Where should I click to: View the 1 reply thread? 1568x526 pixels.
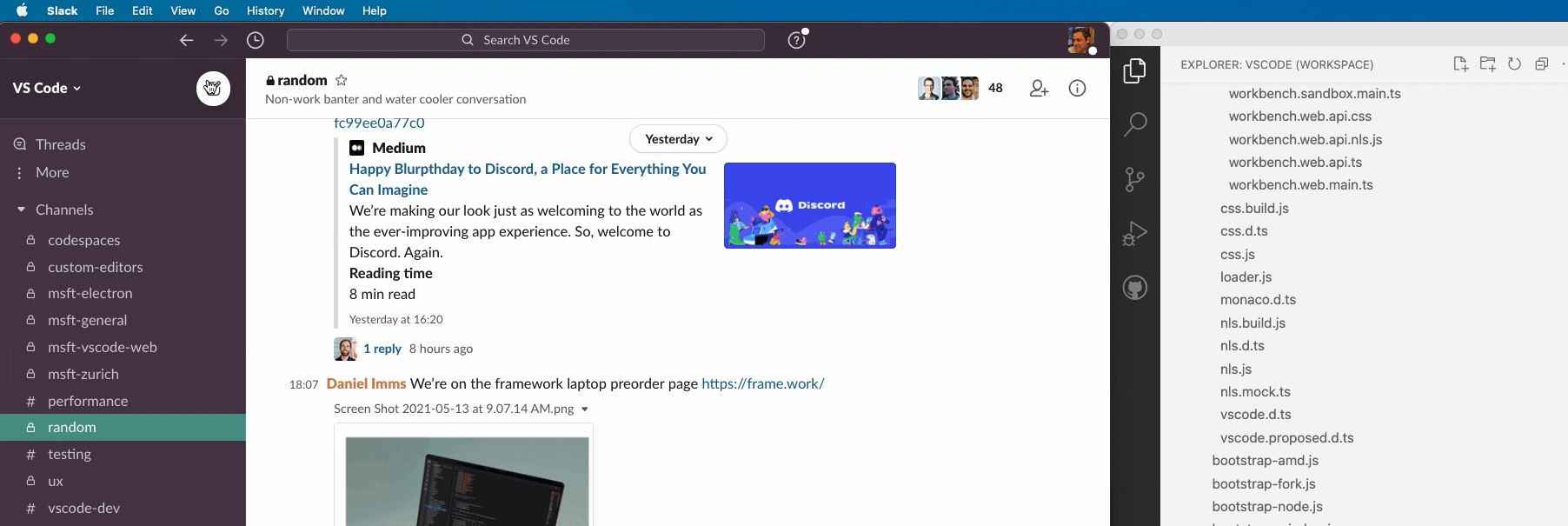[382, 349]
